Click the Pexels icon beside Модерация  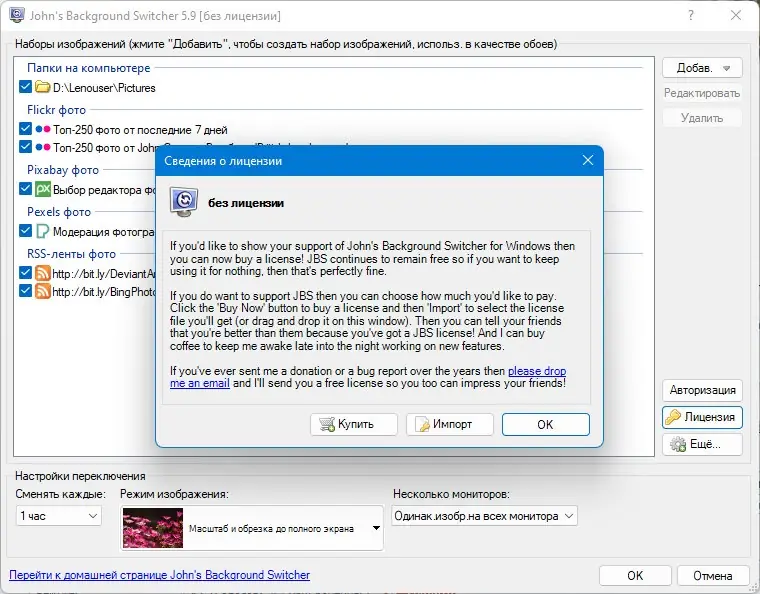pyautogui.click(x=43, y=231)
